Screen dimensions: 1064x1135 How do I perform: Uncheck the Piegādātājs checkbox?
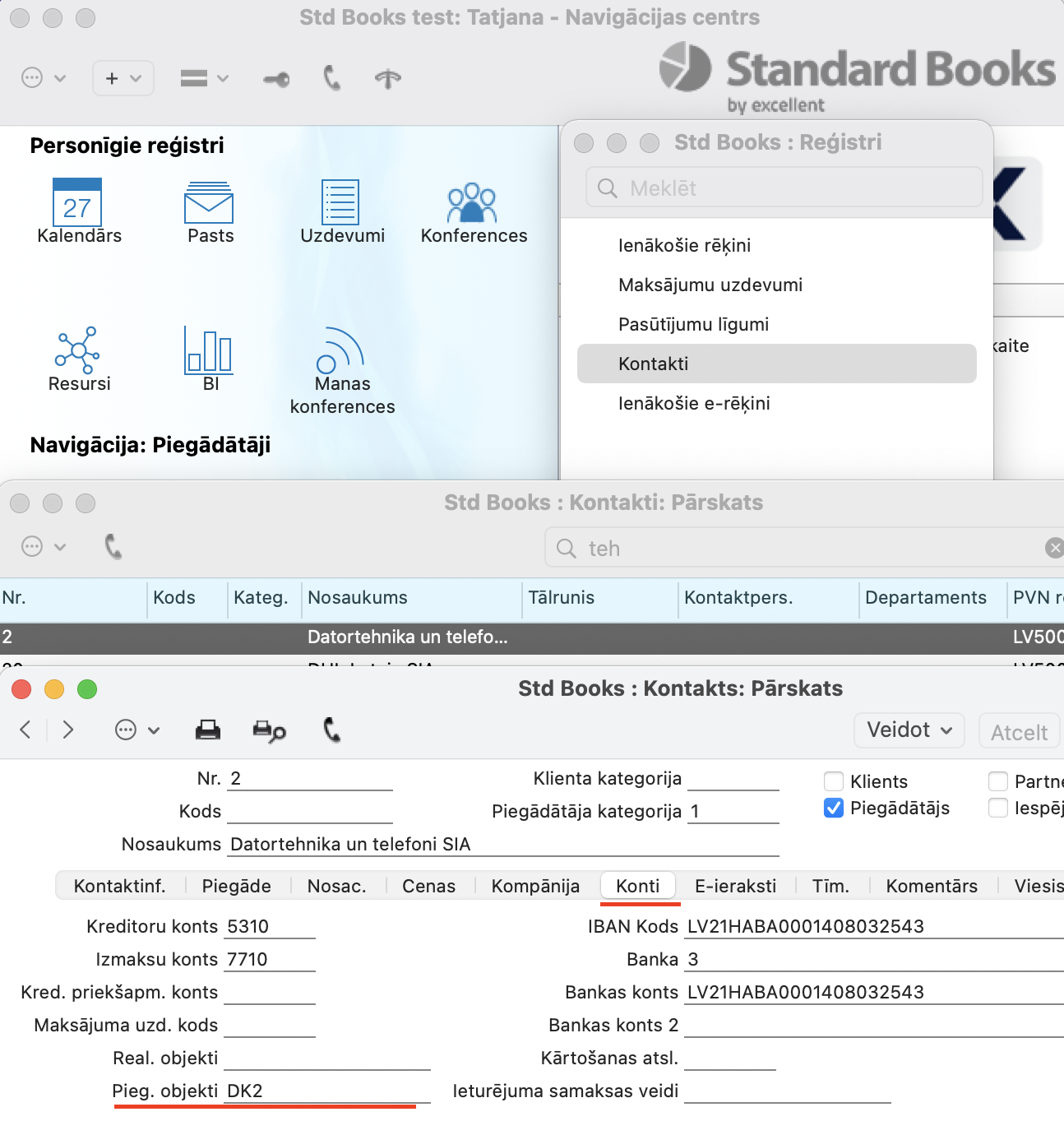point(834,808)
